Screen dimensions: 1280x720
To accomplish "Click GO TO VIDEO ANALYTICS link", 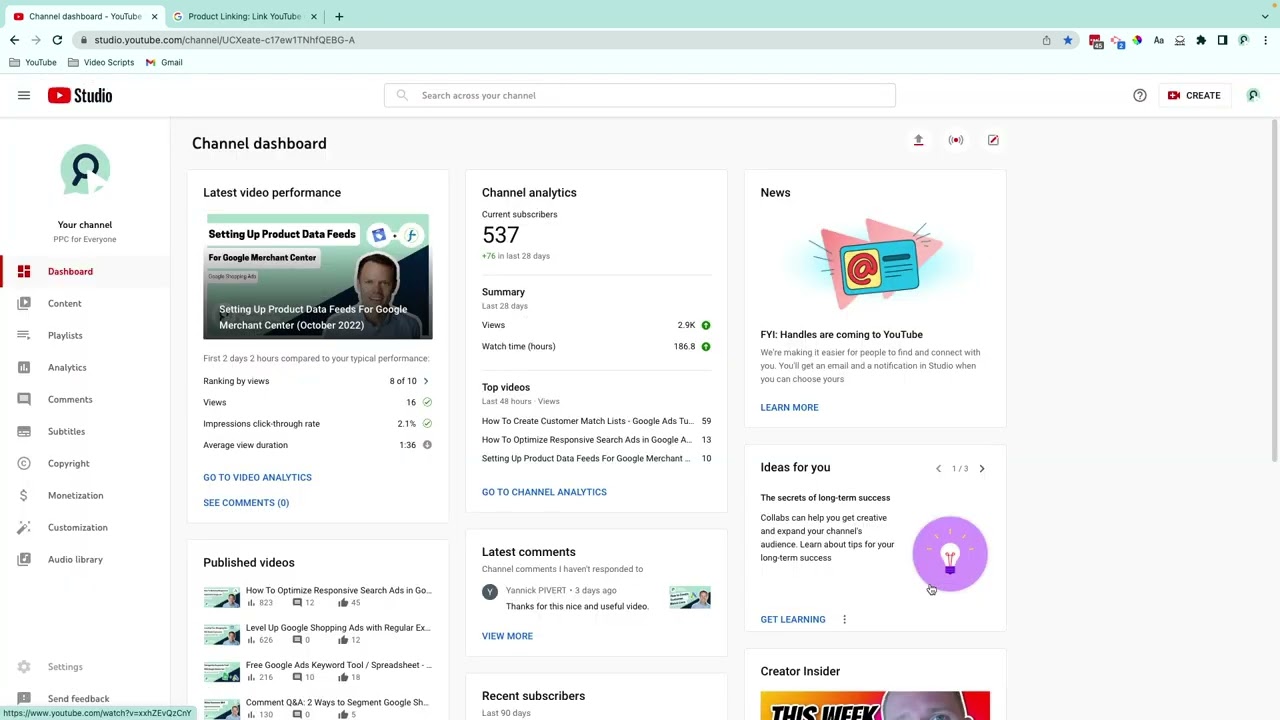I will 257,477.
